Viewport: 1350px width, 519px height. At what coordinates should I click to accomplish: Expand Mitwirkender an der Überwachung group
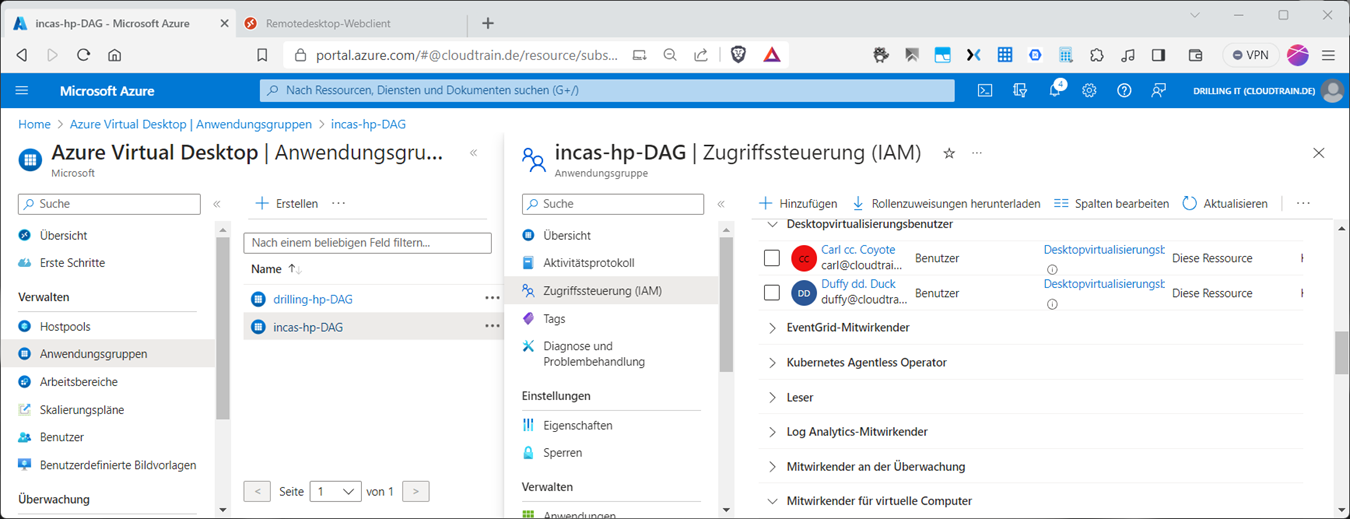(x=772, y=467)
